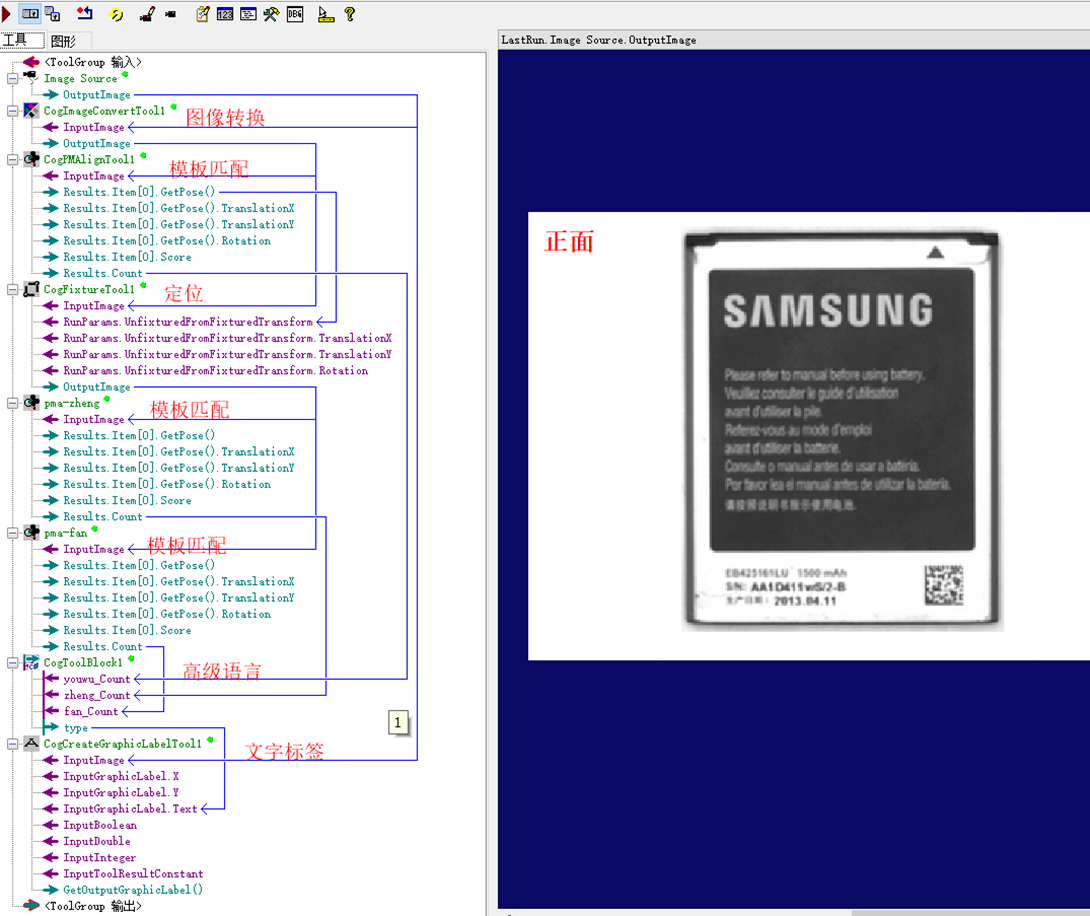Select the InputInteger terminal
This screenshot has width=1090, height=916.
[x=99, y=858]
